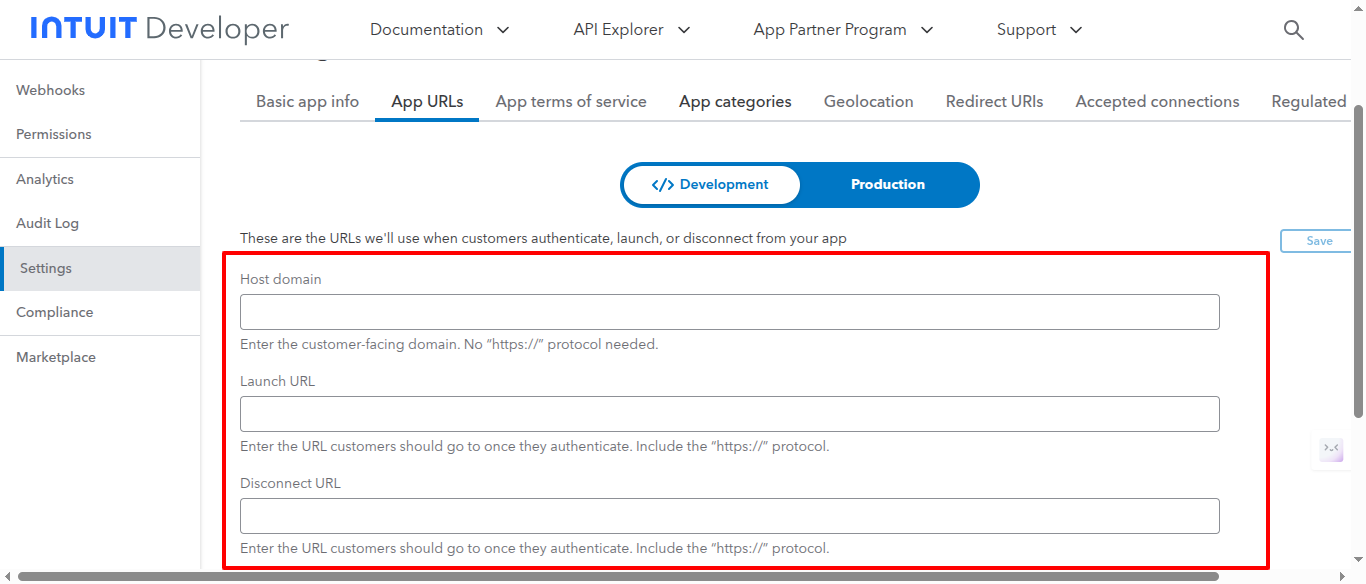Screen dimensions: 1366x584
Task: Click into the Launch URL field
Action: [x=729, y=414]
